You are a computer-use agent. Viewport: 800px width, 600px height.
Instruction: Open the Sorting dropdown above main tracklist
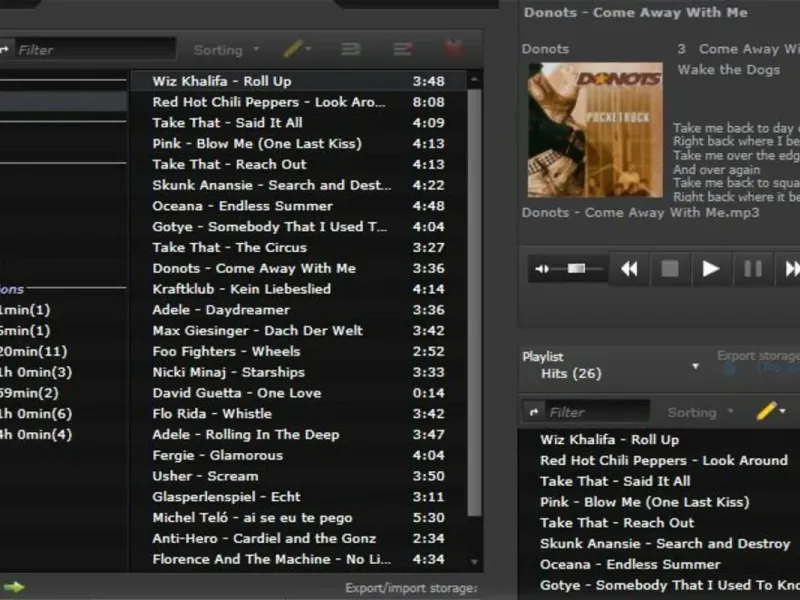(x=227, y=50)
